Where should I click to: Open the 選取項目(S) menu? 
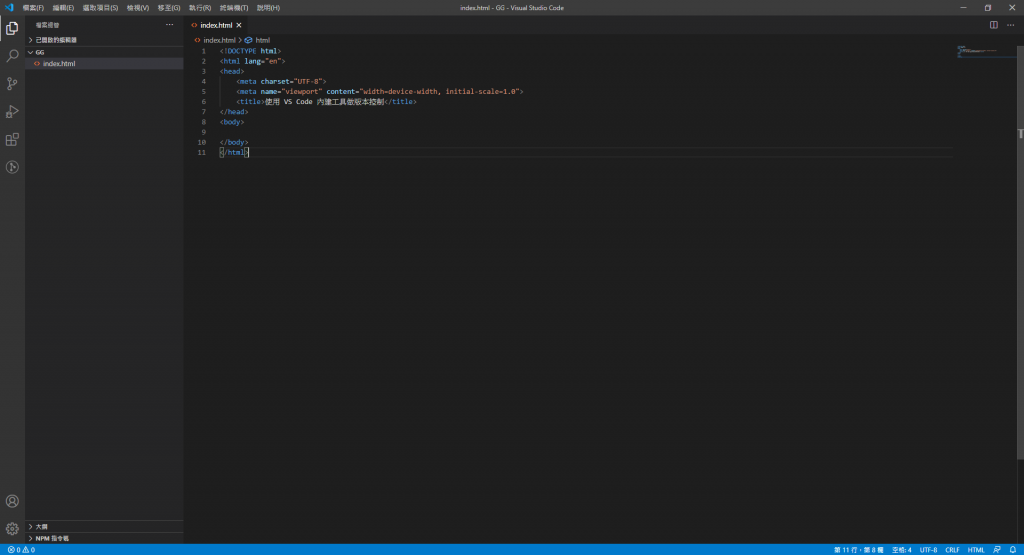coord(100,8)
